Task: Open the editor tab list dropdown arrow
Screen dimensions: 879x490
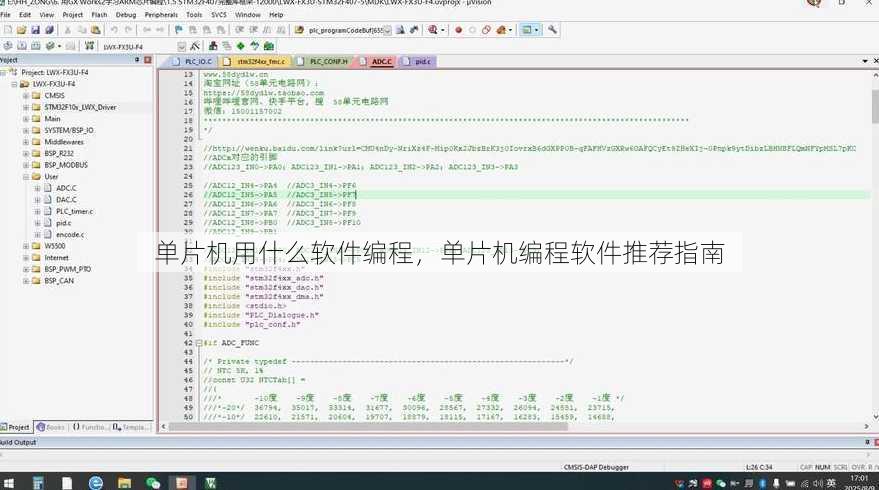Action: [x=865, y=61]
